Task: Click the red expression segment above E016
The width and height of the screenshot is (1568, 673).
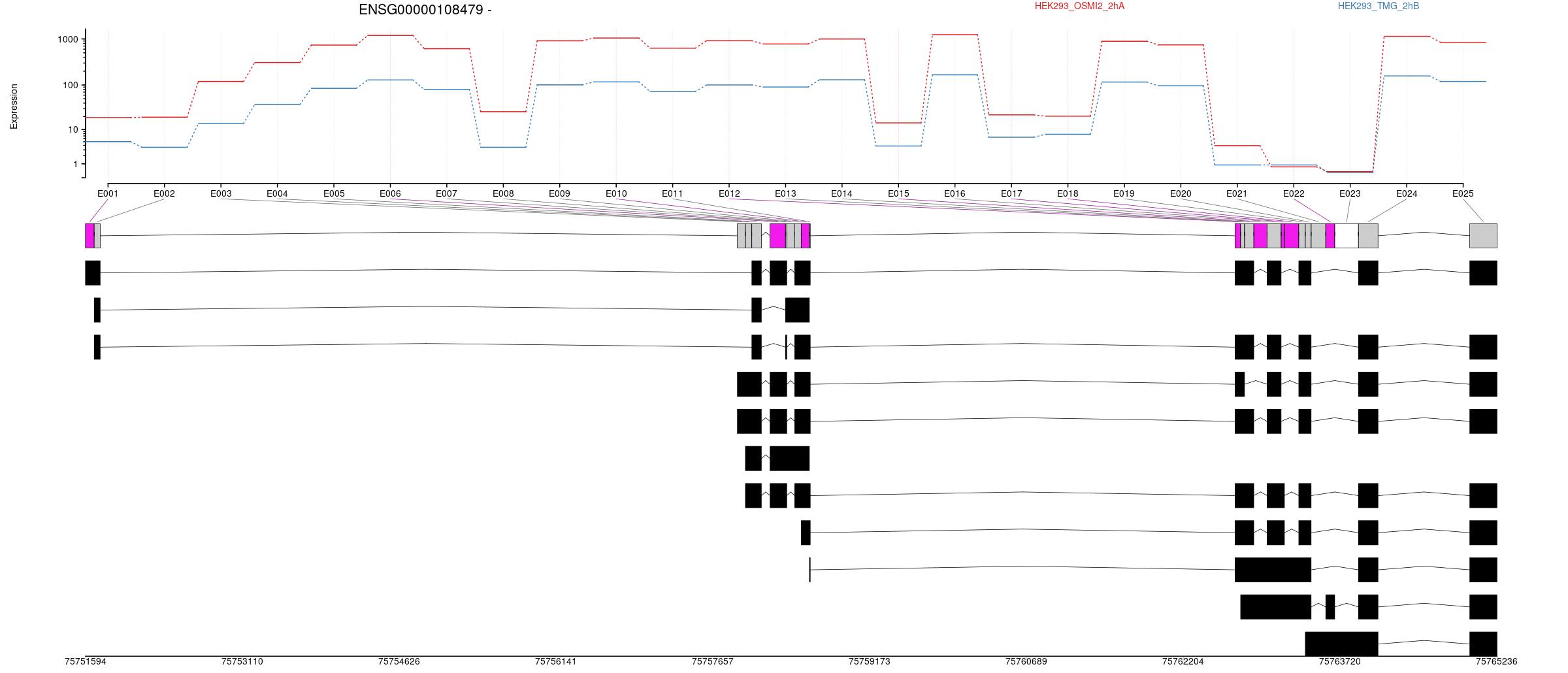Action: [955, 35]
